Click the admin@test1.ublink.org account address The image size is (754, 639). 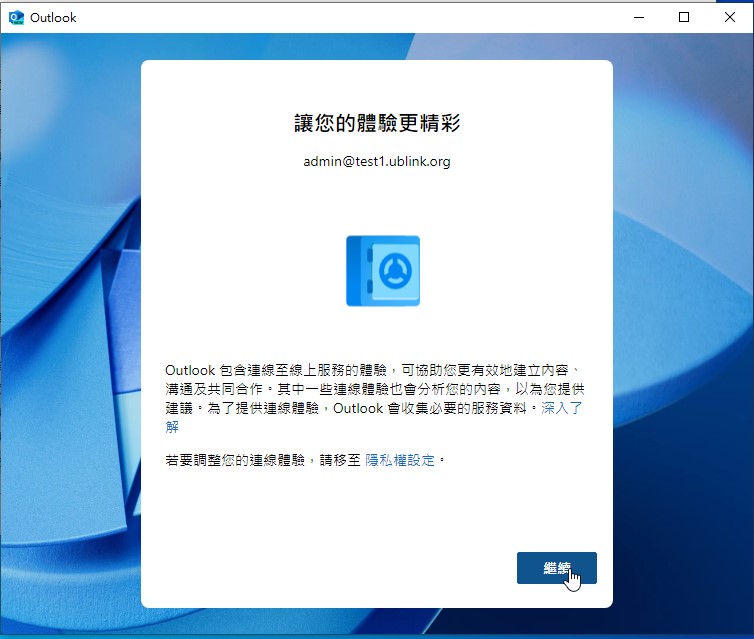(377, 161)
